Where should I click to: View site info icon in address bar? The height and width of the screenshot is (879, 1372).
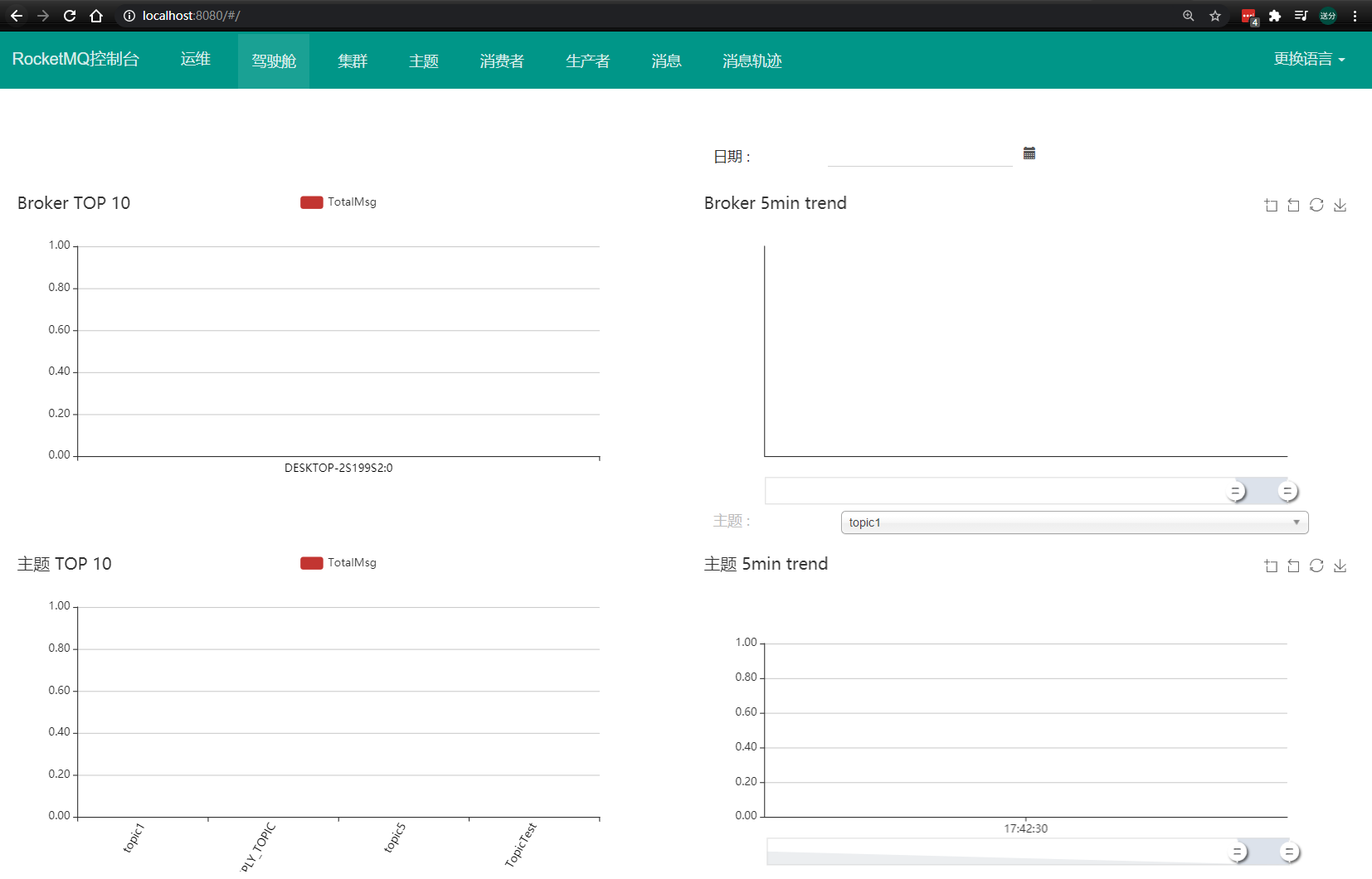pyautogui.click(x=129, y=16)
